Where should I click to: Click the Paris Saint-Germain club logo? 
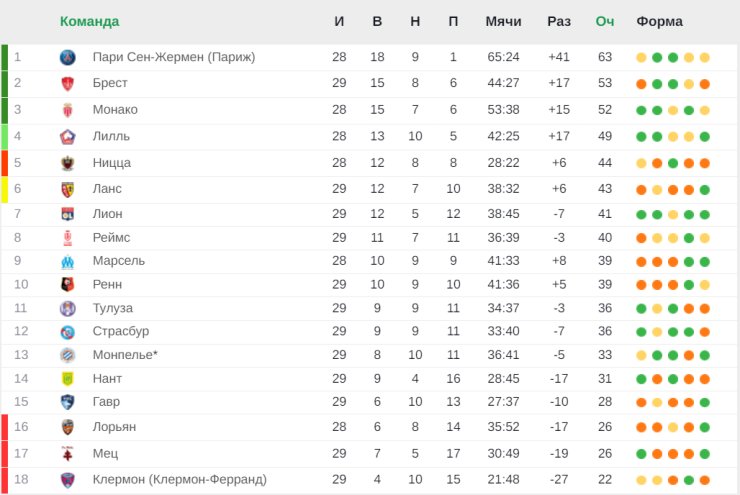click(x=67, y=58)
